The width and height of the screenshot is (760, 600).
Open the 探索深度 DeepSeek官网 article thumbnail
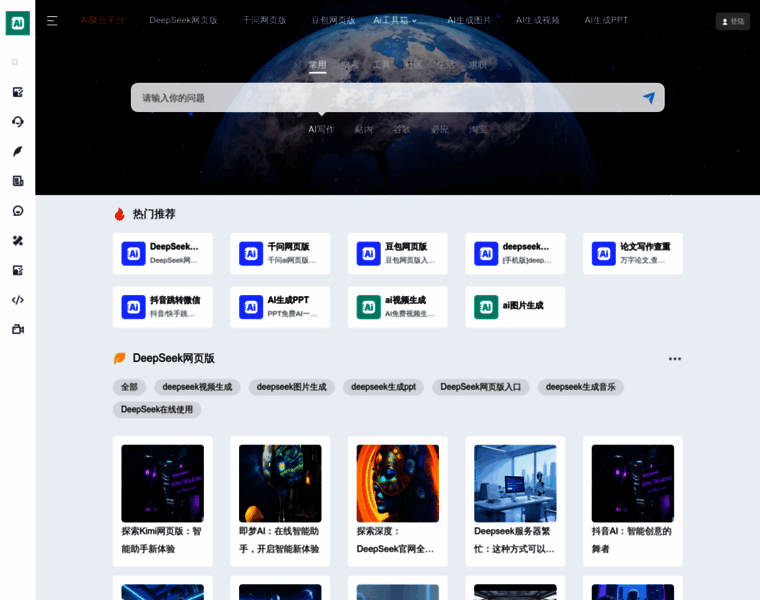click(x=397, y=483)
